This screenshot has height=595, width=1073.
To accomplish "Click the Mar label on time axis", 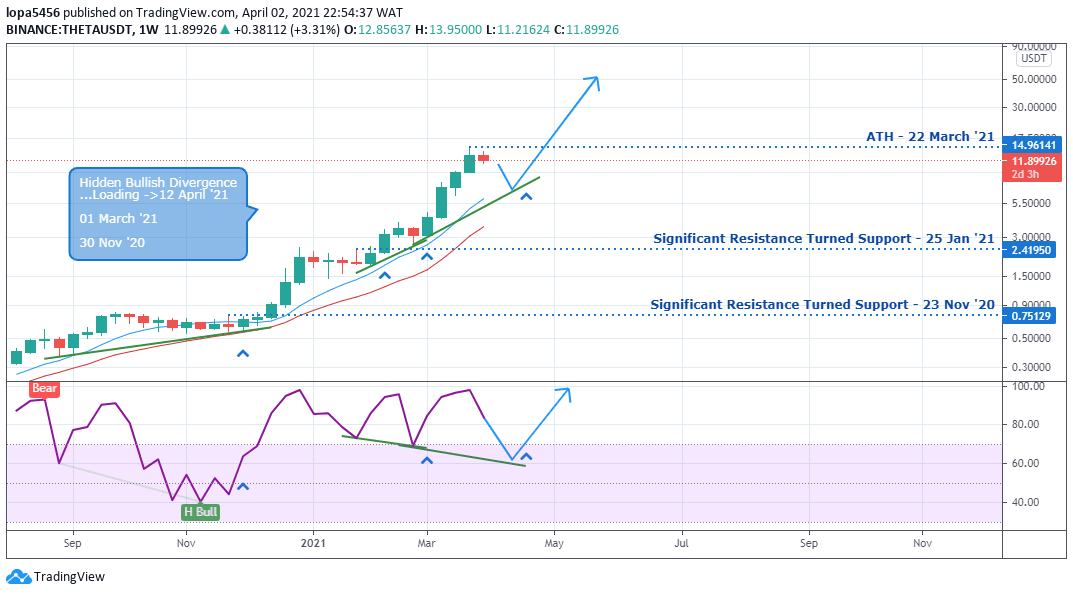I will coord(426,543).
